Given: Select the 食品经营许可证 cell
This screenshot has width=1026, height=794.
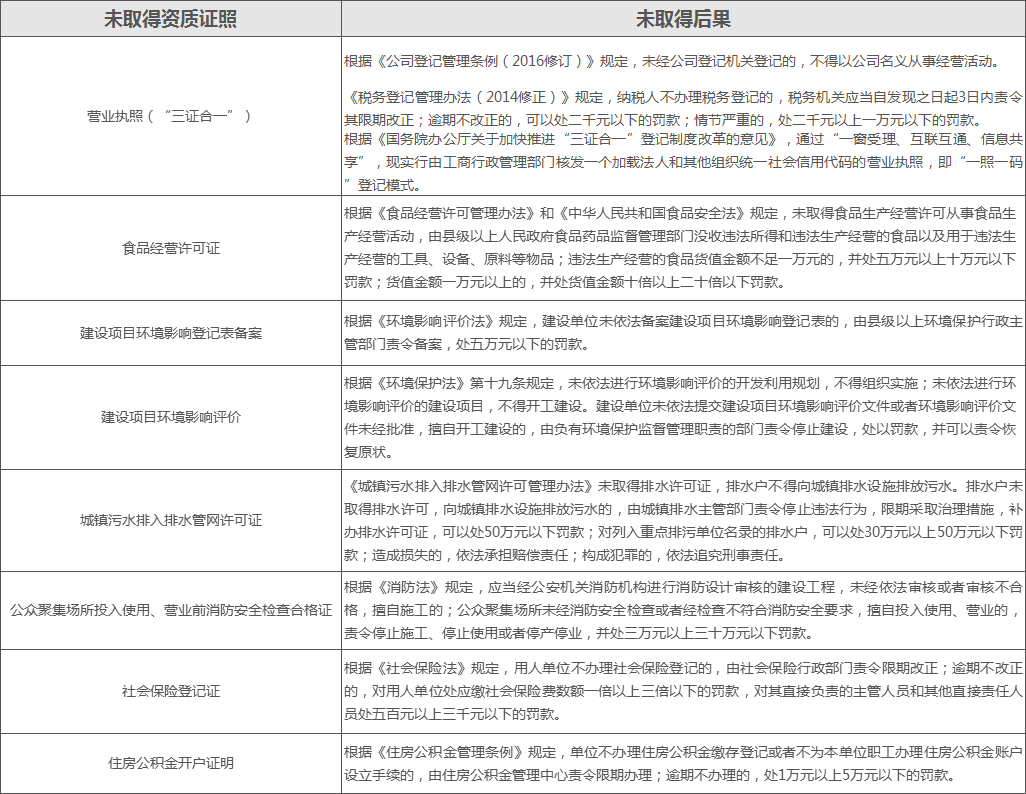Looking at the screenshot, I should (x=171, y=248).
